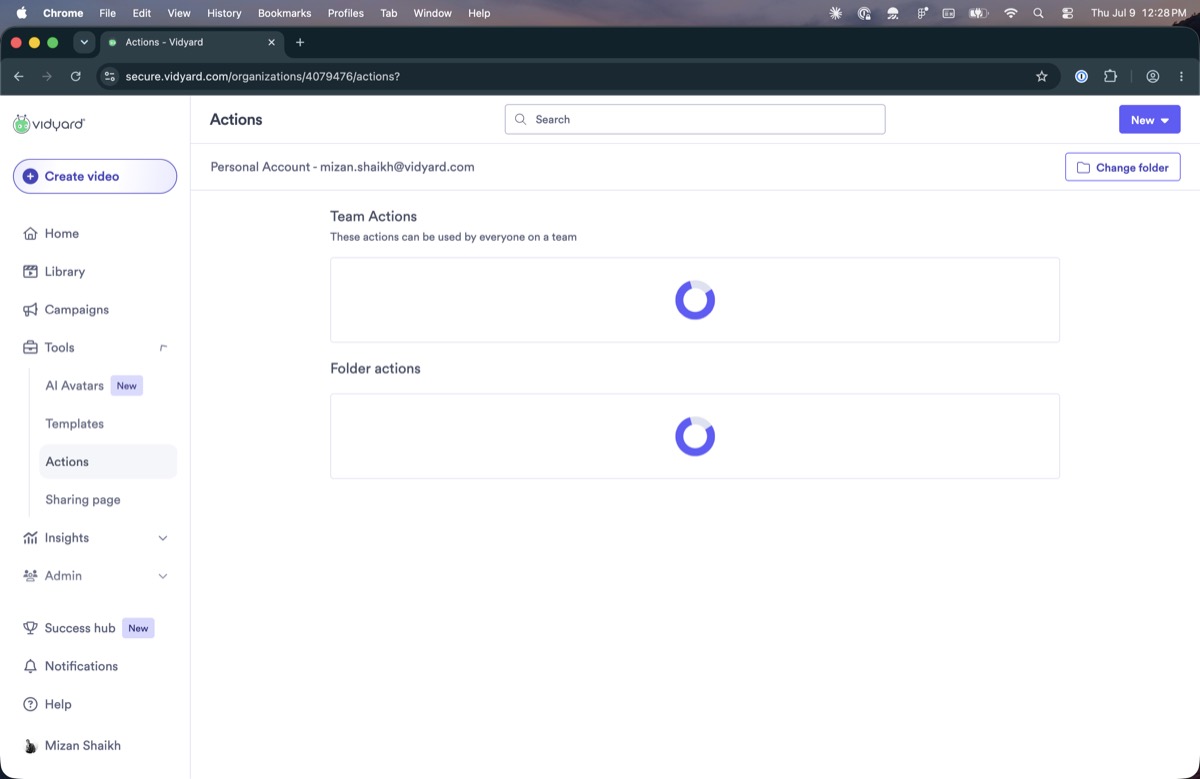Click the Create video button
This screenshot has height=779, width=1200.
(x=95, y=176)
